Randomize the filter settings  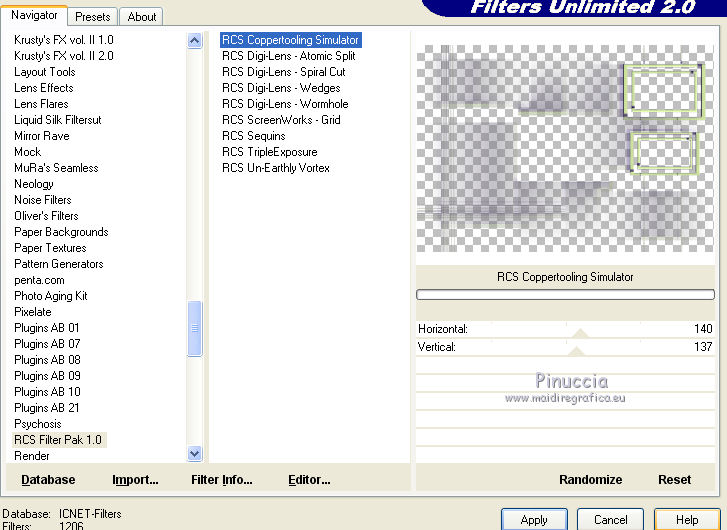point(591,479)
